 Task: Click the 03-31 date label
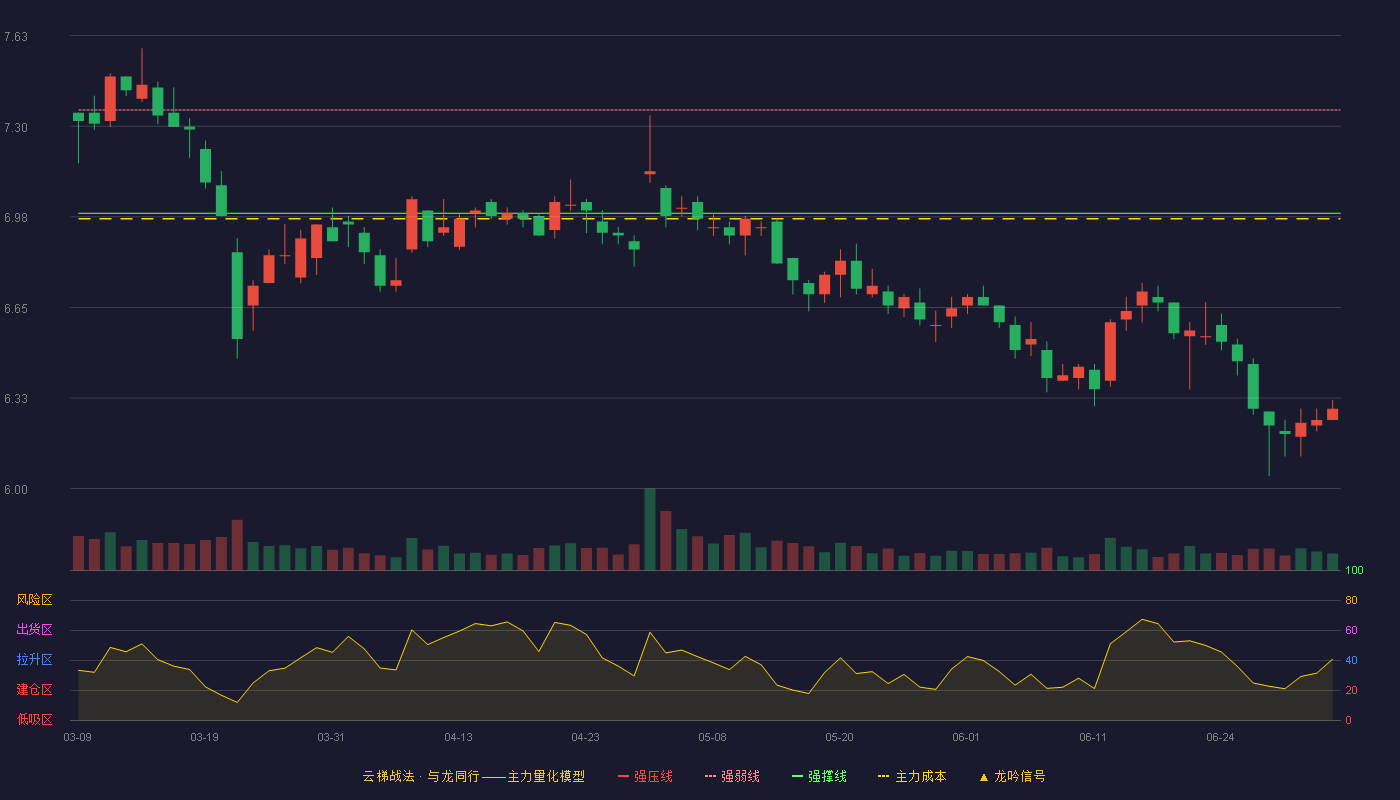pyautogui.click(x=331, y=737)
